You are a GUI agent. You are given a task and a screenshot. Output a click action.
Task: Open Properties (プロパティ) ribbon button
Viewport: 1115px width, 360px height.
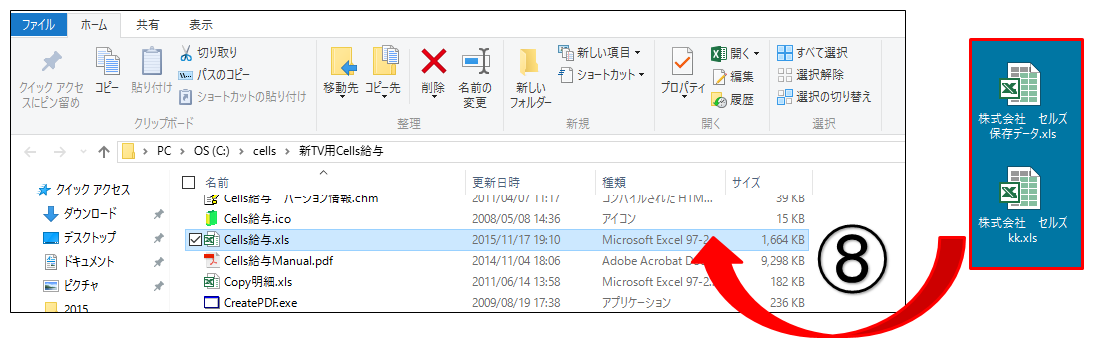tap(683, 73)
